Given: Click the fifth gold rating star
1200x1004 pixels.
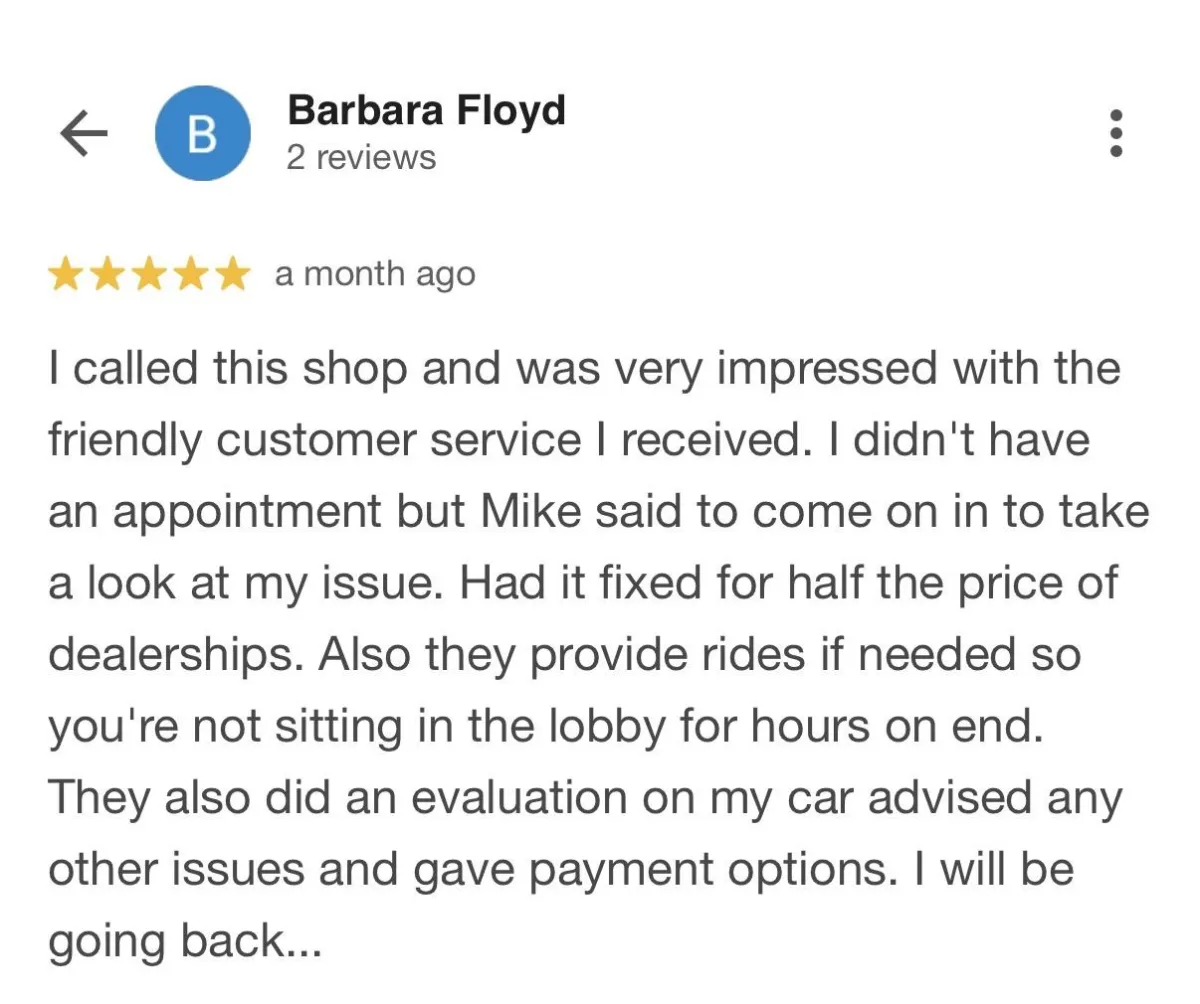Looking at the screenshot, I should (x=232, y=274).
